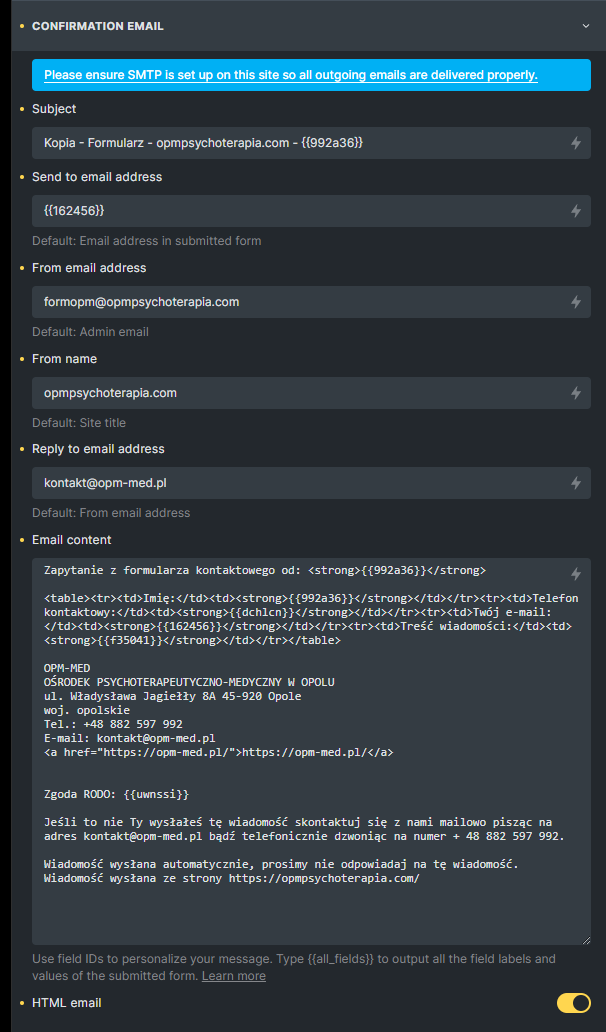The image size is (606, 1032).
Task: Open dynamic data picker for Subject field
Action: tap(576, 143)
